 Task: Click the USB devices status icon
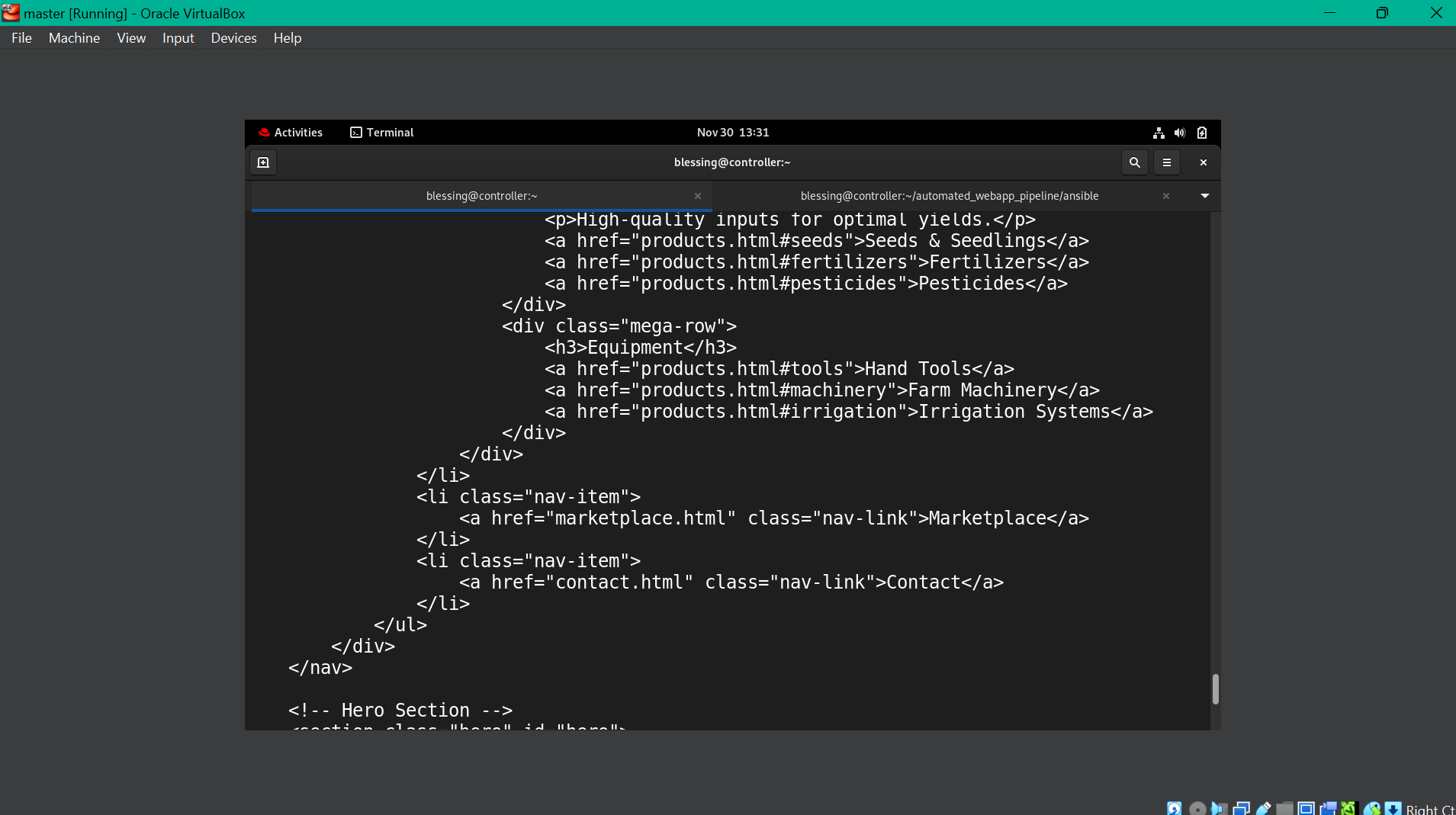1265,808
